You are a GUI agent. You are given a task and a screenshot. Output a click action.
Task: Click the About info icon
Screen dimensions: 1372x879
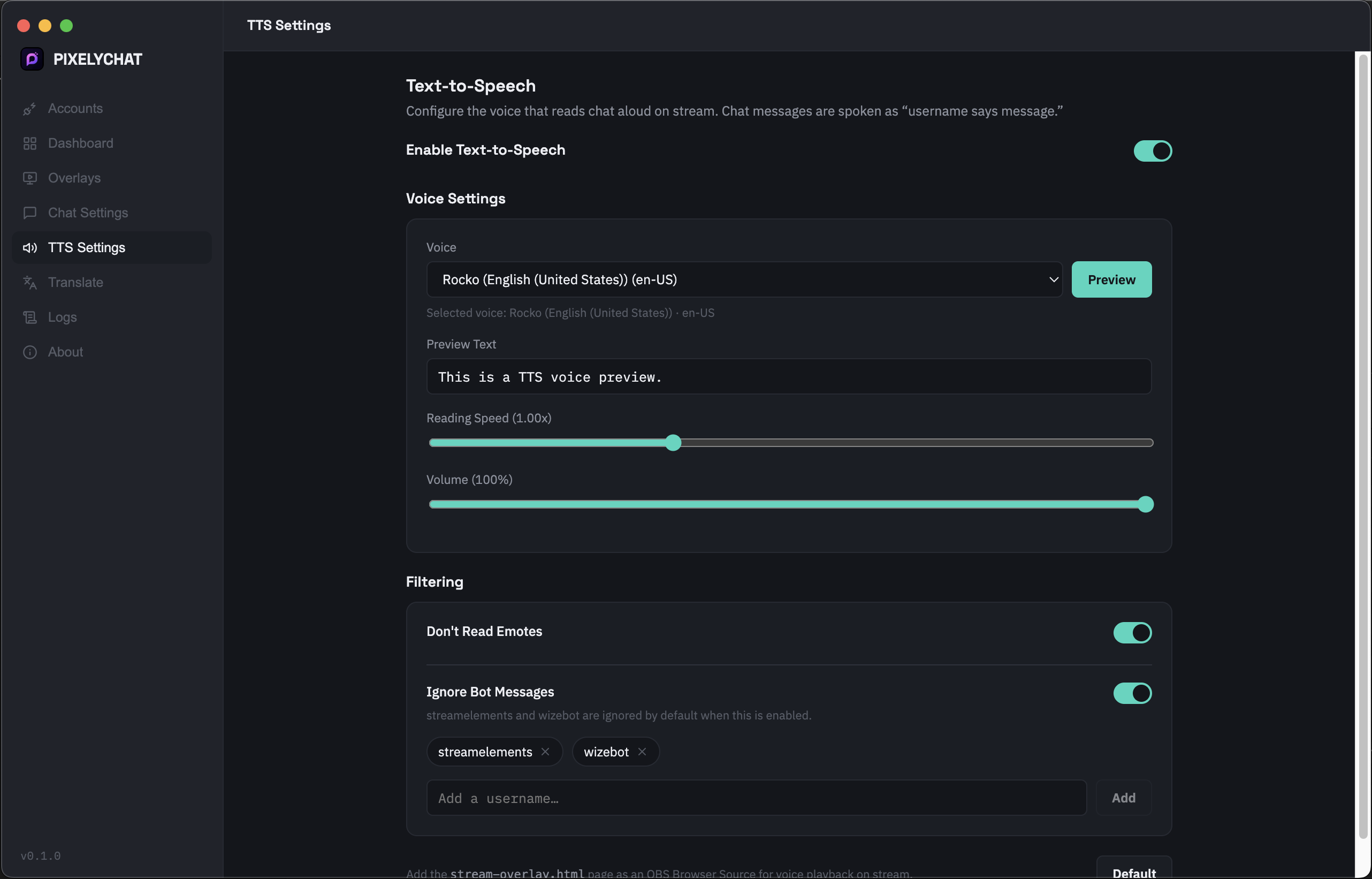point(29,352)
